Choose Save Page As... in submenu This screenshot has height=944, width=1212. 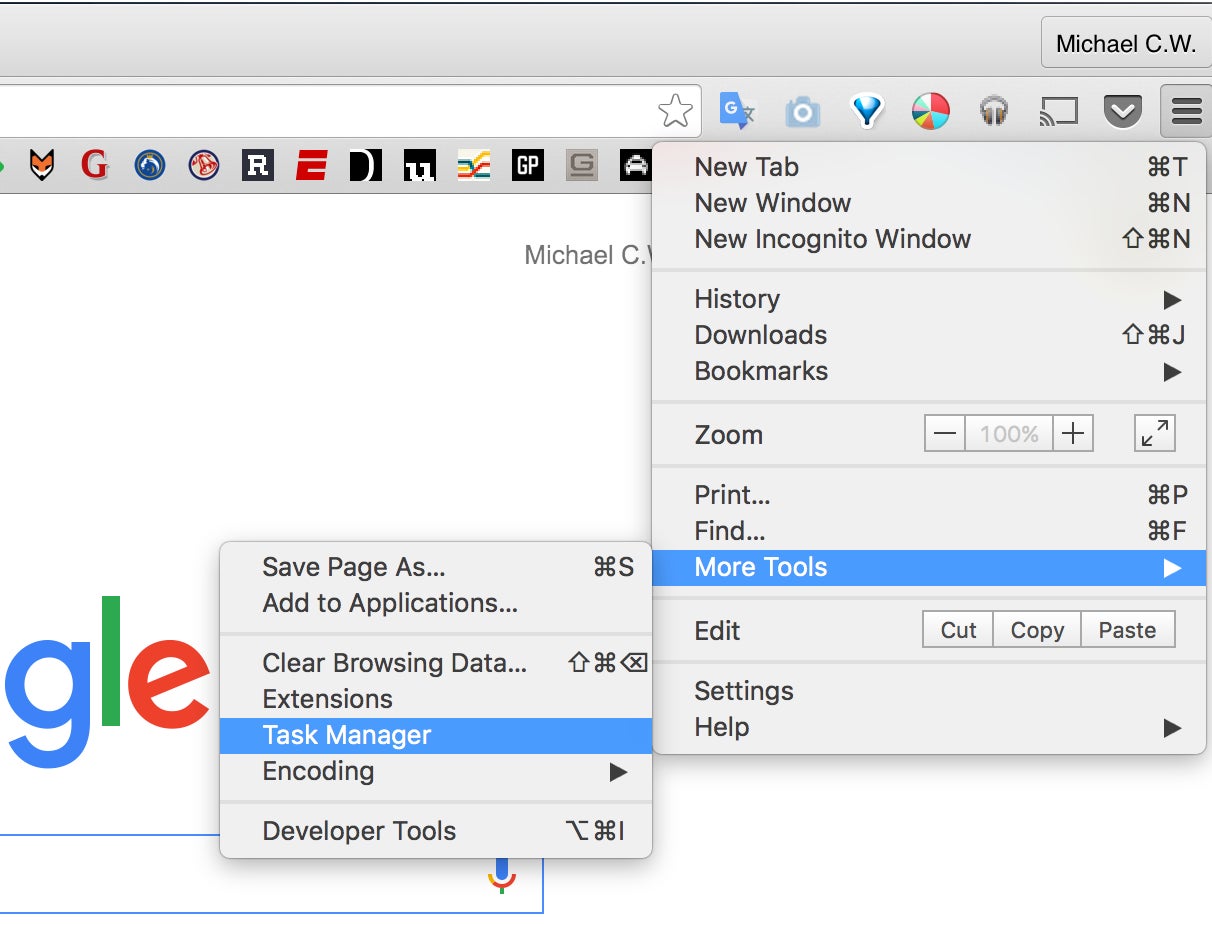436,567
